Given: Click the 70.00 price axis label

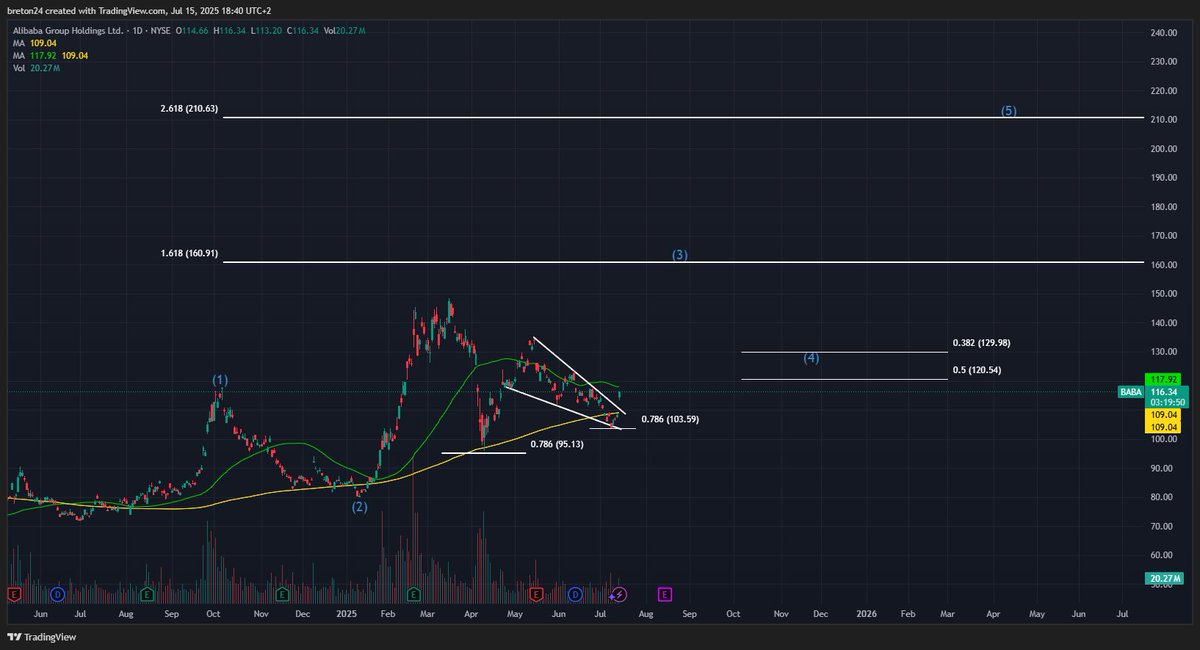Looking at the screenshot, I should (x=1164, y=526).
